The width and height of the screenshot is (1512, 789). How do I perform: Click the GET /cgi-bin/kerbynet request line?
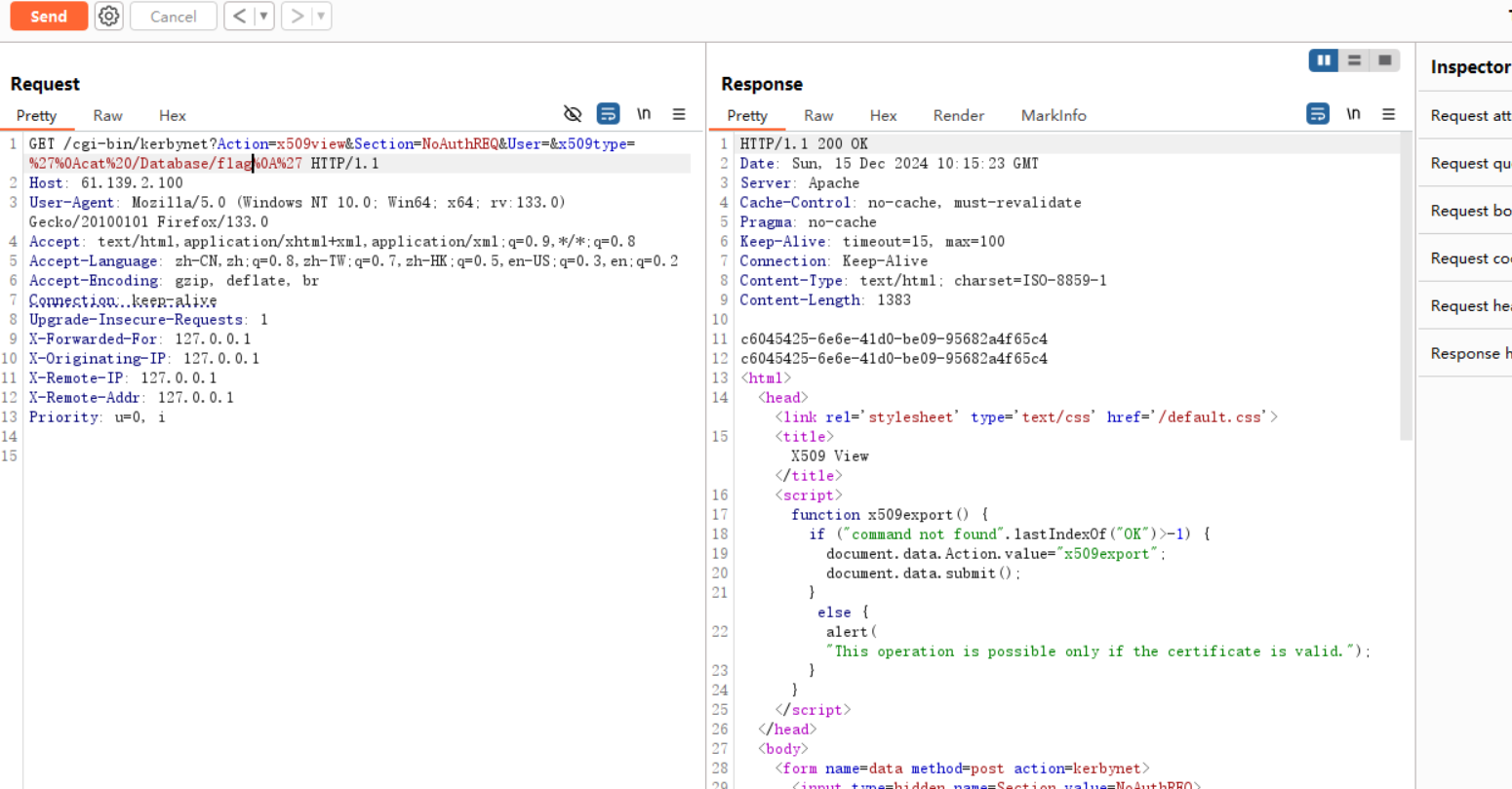click(332, 143)
